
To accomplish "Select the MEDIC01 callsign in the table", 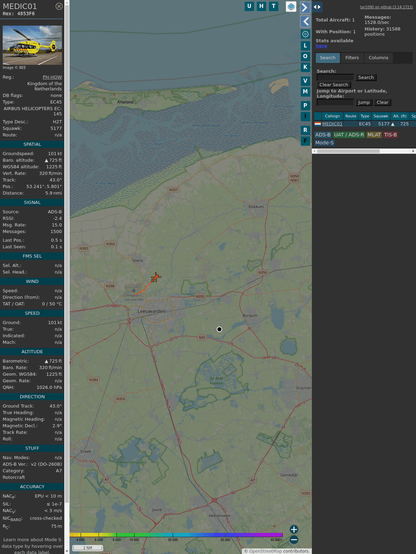I will click(332, 124).
